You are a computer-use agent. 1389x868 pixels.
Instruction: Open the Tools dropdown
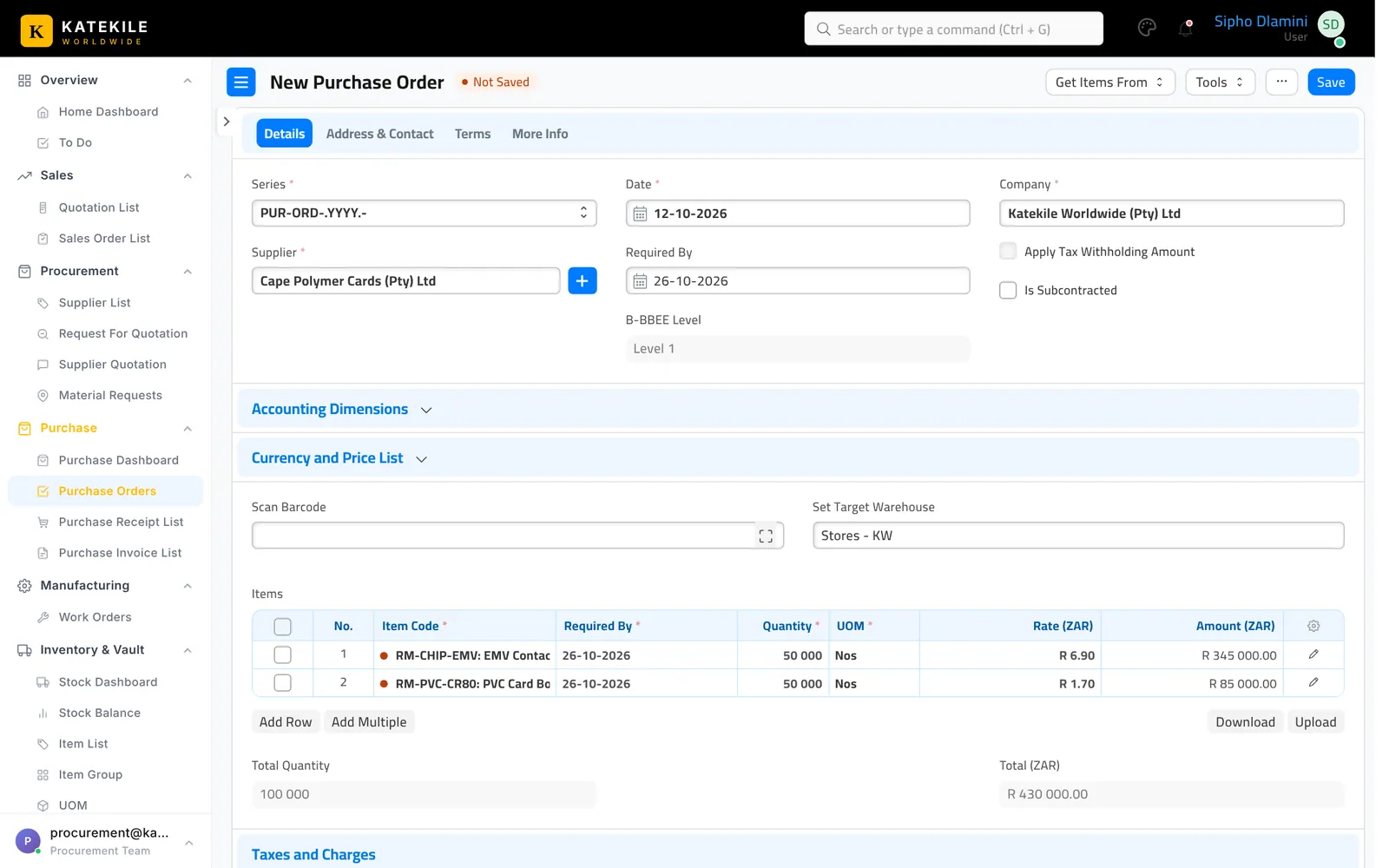[1220, 82]
